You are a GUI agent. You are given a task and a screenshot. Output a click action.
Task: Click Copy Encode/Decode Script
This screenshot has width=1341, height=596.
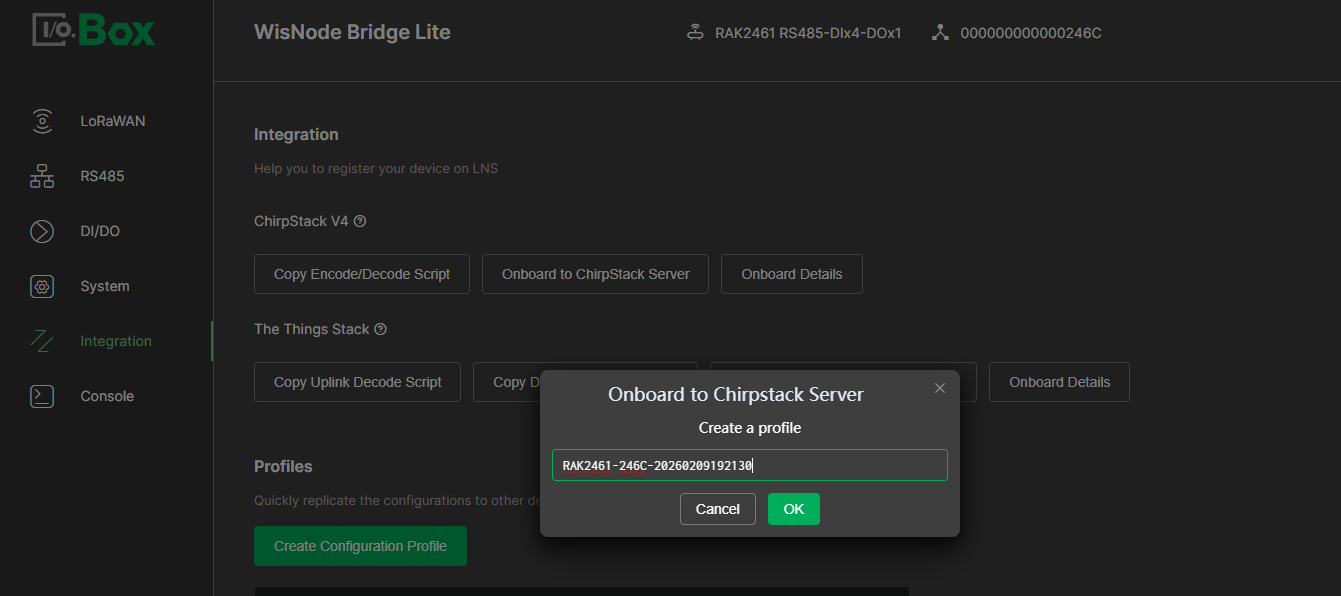tap(361, 273)
